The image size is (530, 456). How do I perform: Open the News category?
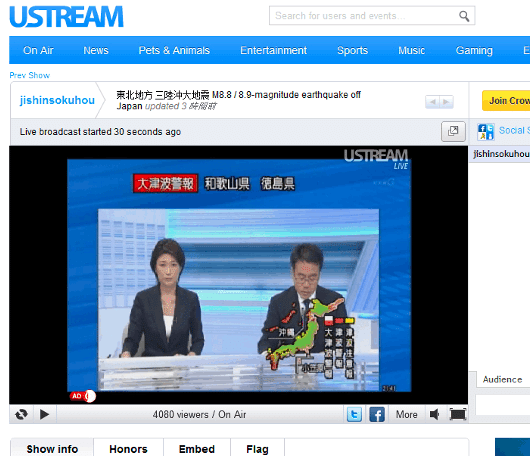pos(96,50)
